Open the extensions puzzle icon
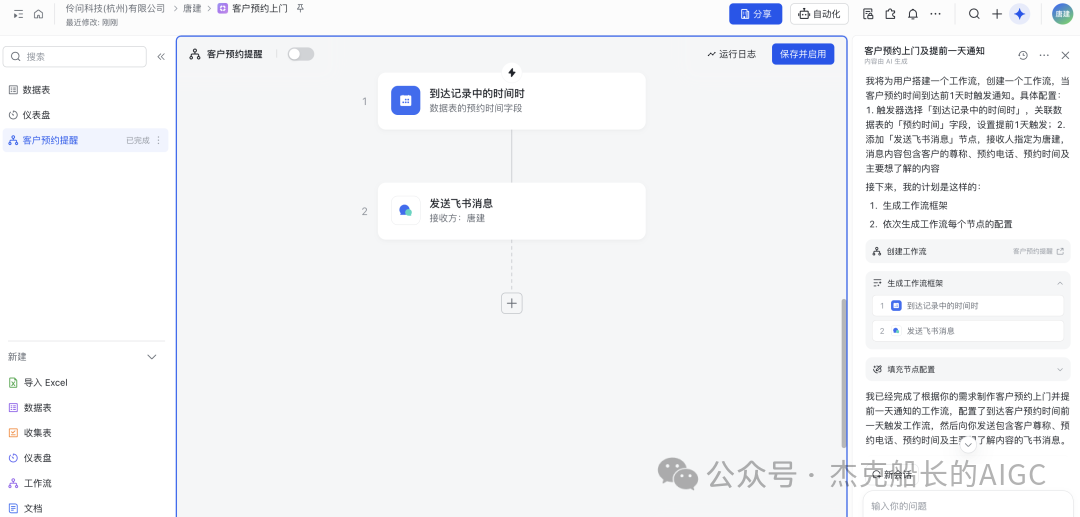This screenshot has width=1080, height=517. (x=890, y=14)
